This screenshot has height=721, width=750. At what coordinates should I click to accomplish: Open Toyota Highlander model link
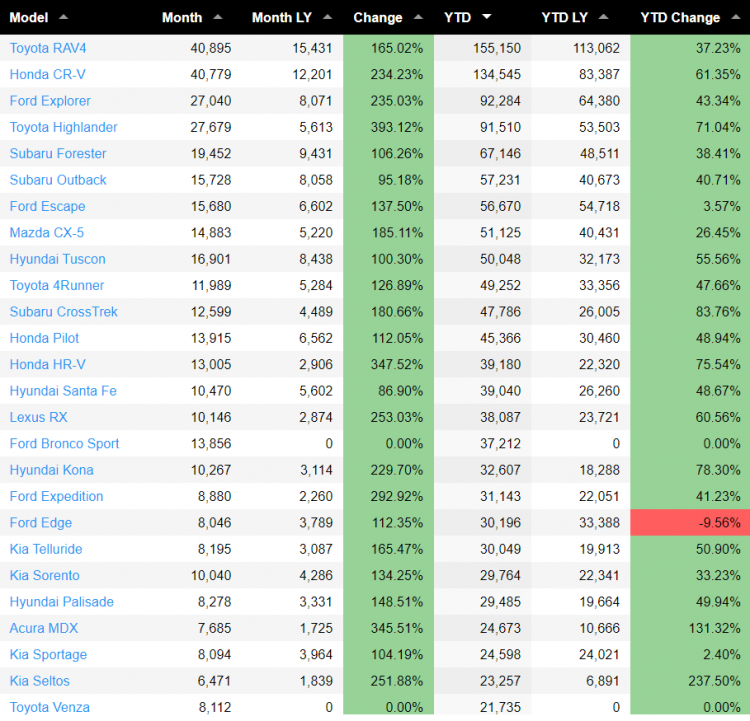(63, 127)
